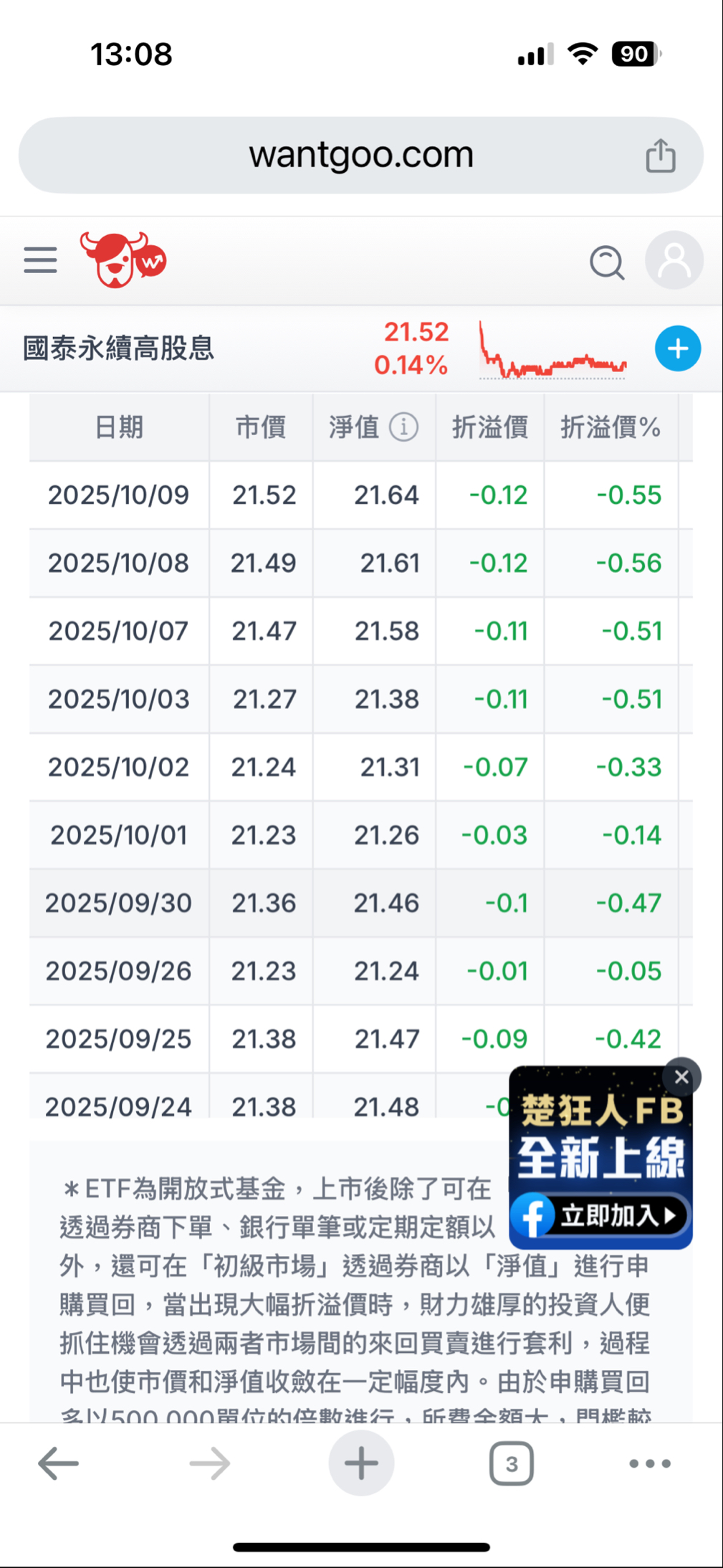Open the hamburger menu
Viewport: 723px width, 1568px height.
(x=40, y=260)
